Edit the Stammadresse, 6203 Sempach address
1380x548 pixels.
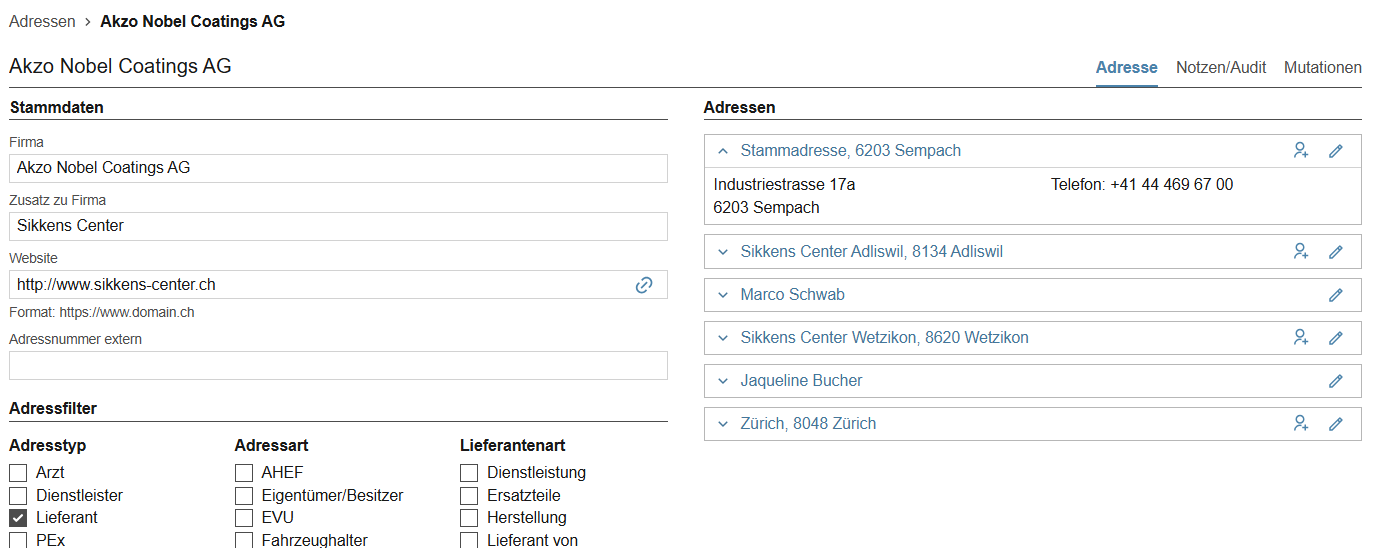1335,151
